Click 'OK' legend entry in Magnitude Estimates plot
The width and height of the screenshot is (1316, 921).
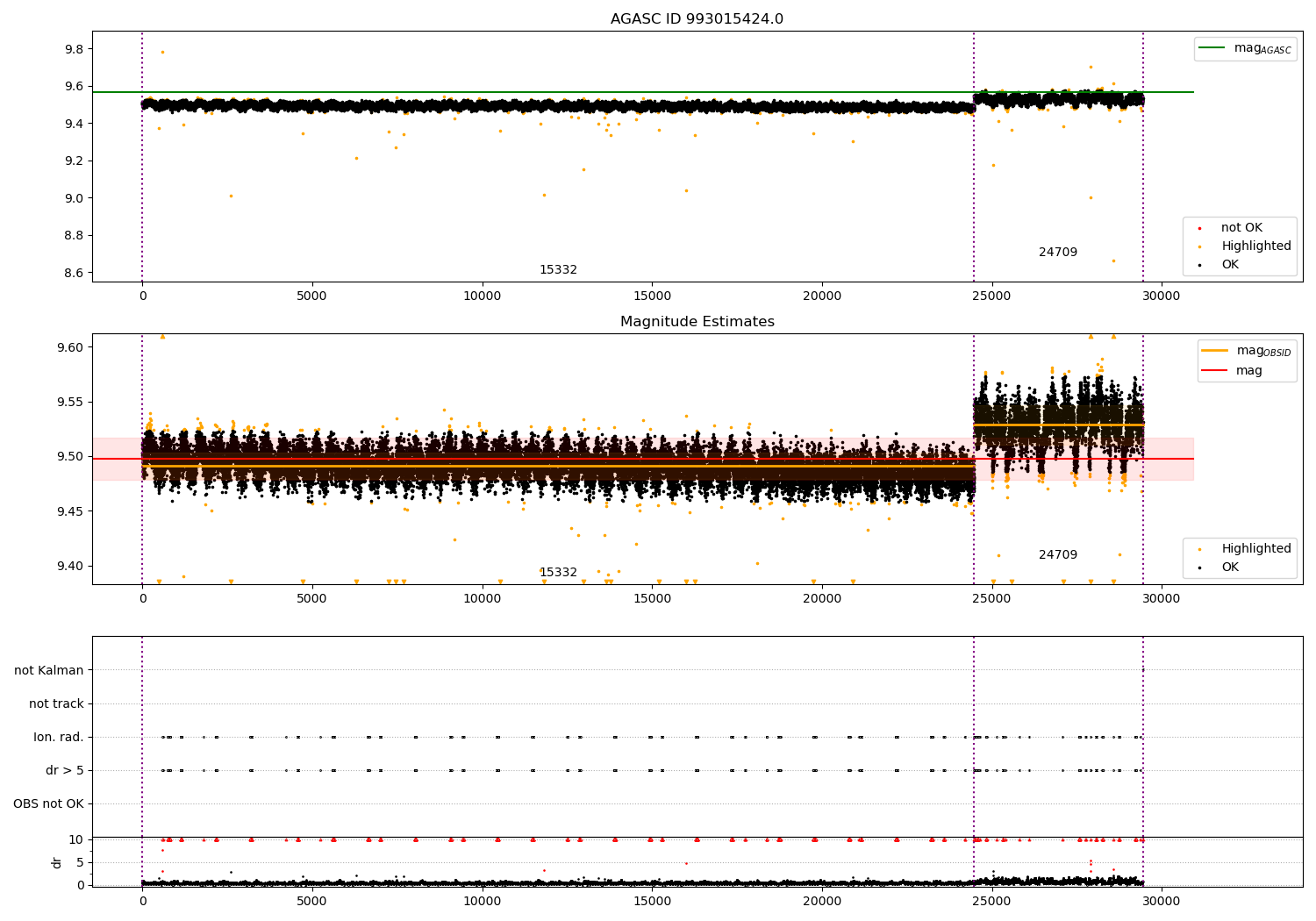(1219, 568)
